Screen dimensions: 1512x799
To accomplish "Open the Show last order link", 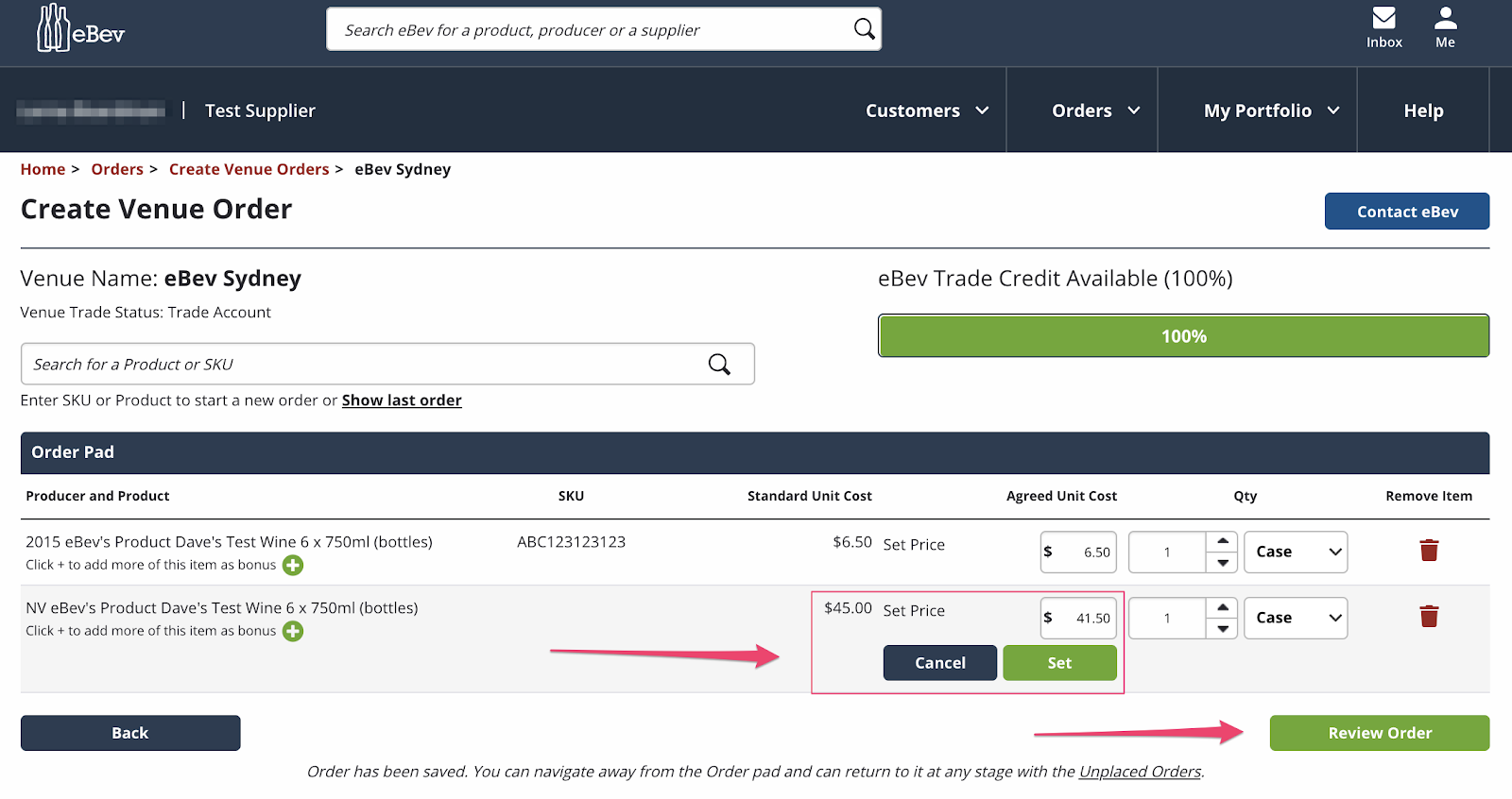I will point(402,400).
